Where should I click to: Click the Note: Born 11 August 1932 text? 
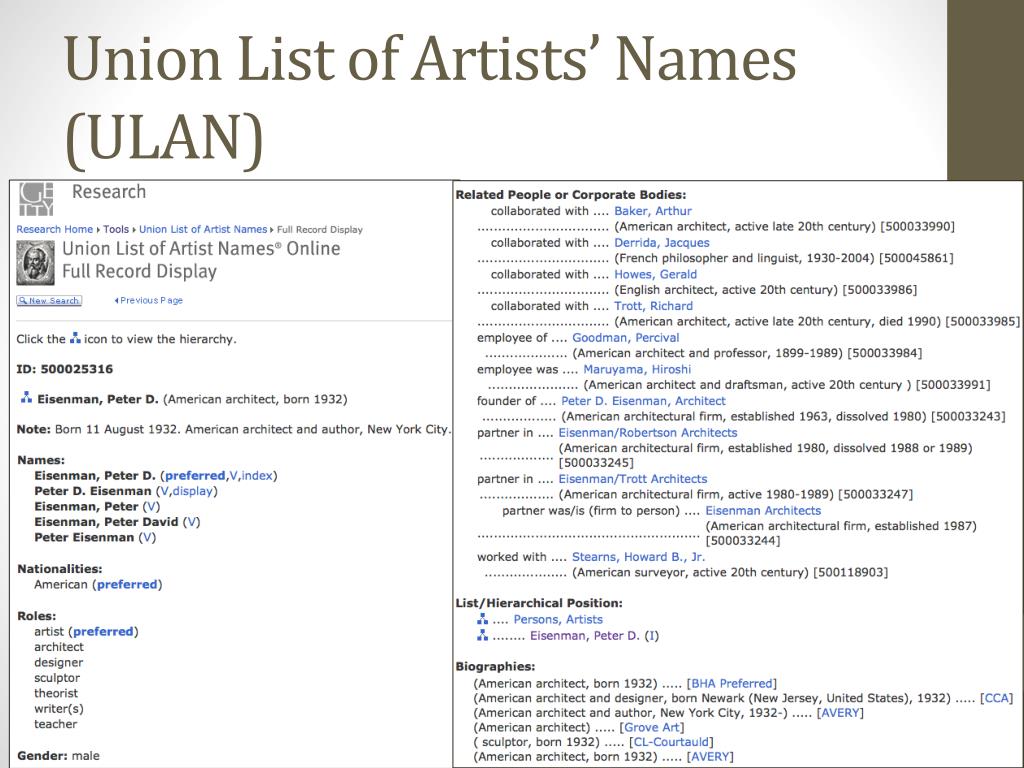click(x=234, y=429)
